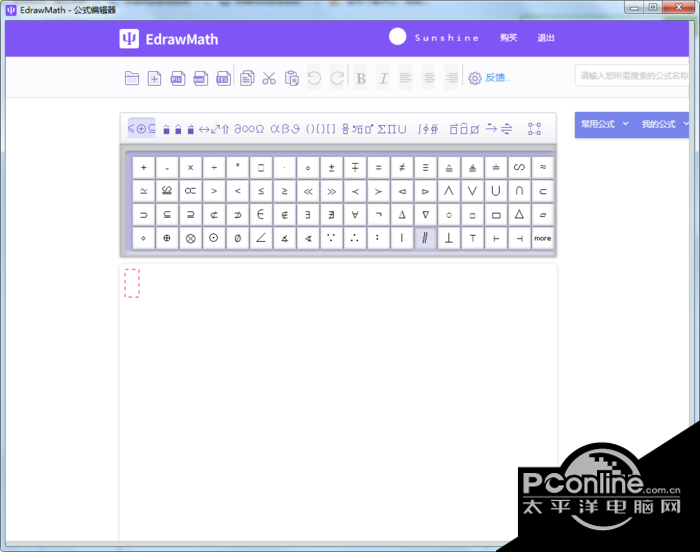Insert the subset-or-equal ⊆ symbol
This screenshot has width=700, height=552.
167,215
